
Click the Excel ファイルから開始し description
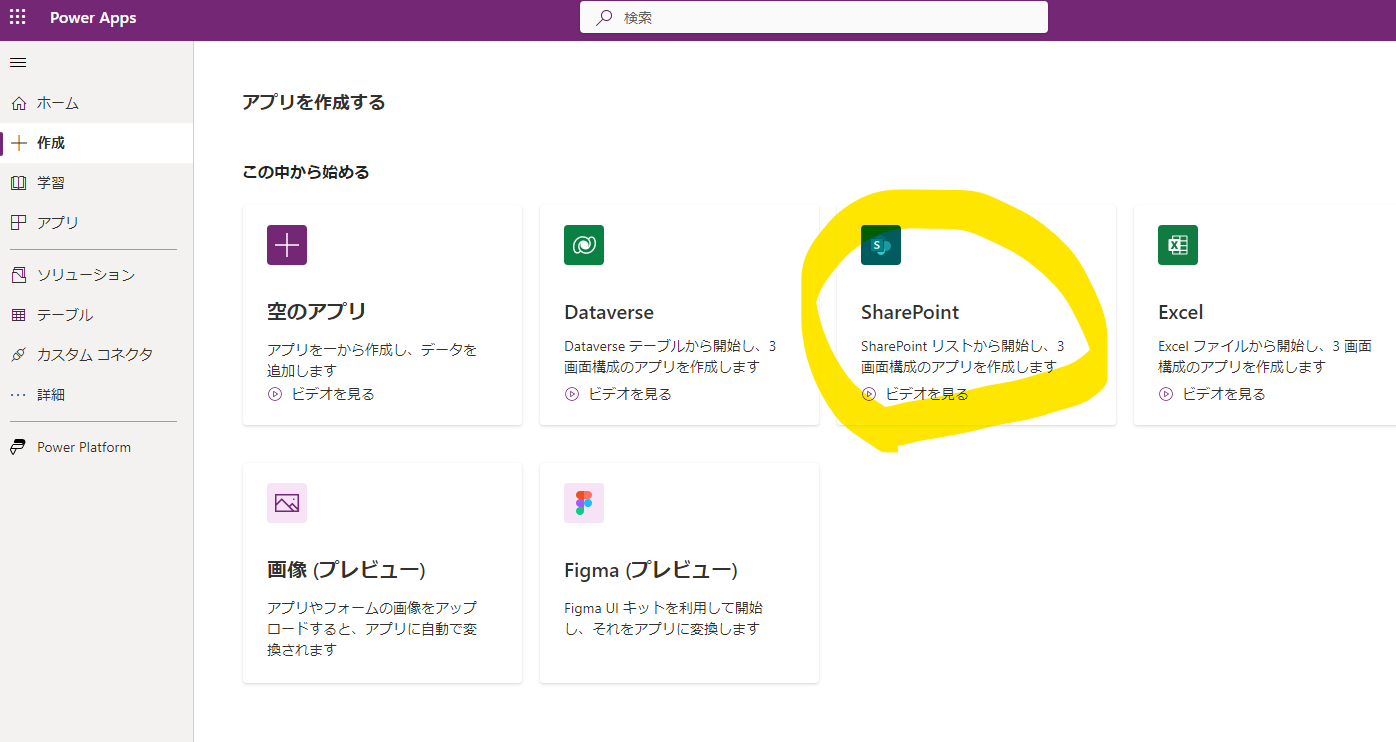point(1265,357)
